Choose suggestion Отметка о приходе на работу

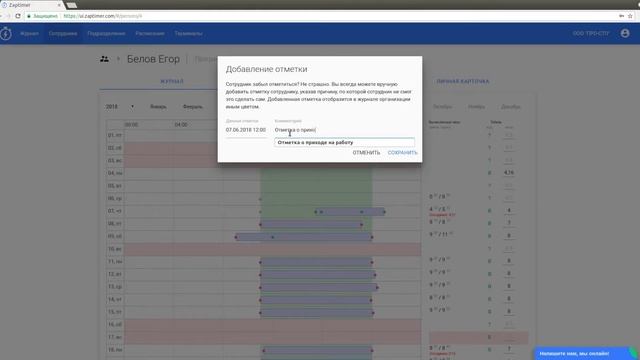[x=344, y=142]
